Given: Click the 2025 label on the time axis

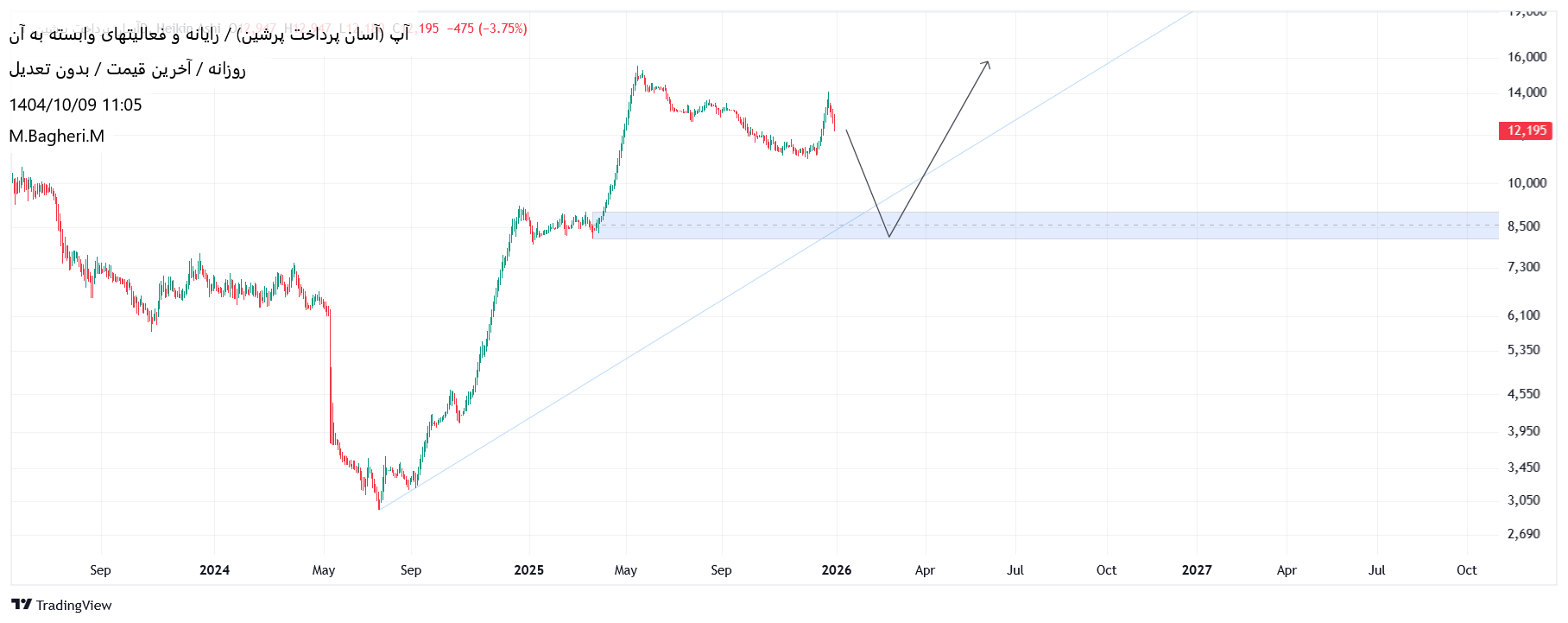Looking at the screenshot, I should (x=528, y=569).
